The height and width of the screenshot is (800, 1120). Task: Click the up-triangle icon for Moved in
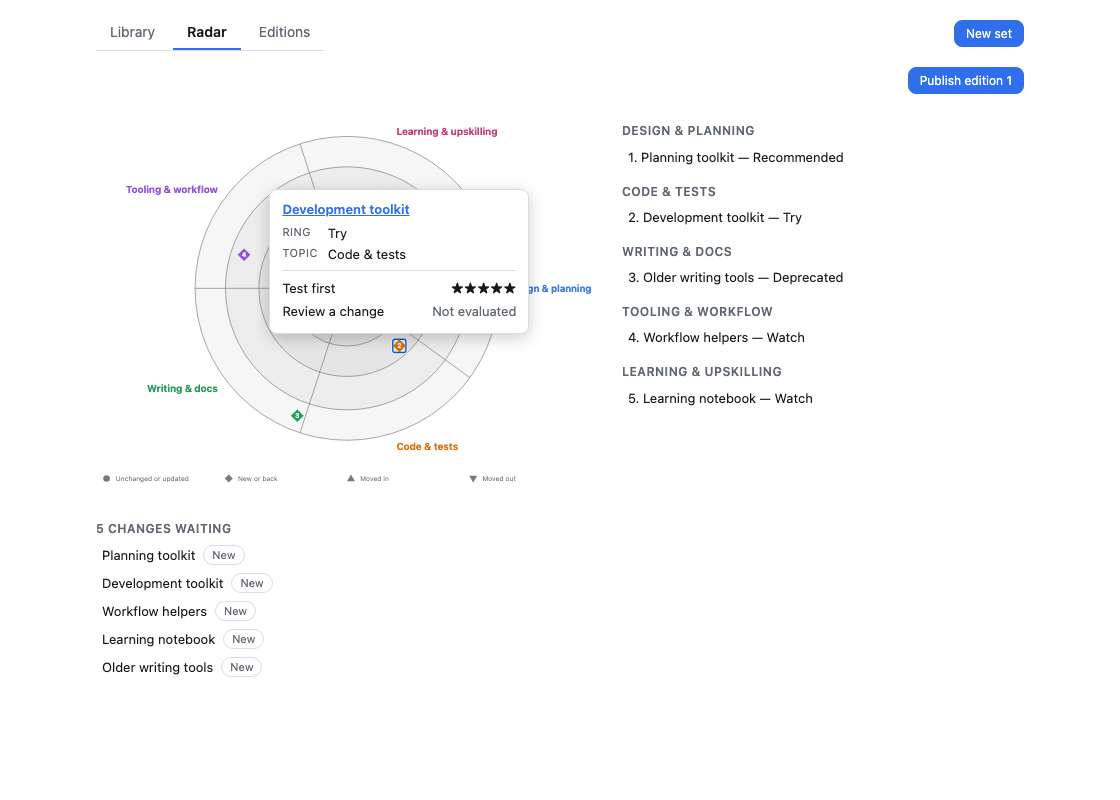[351, 479]
